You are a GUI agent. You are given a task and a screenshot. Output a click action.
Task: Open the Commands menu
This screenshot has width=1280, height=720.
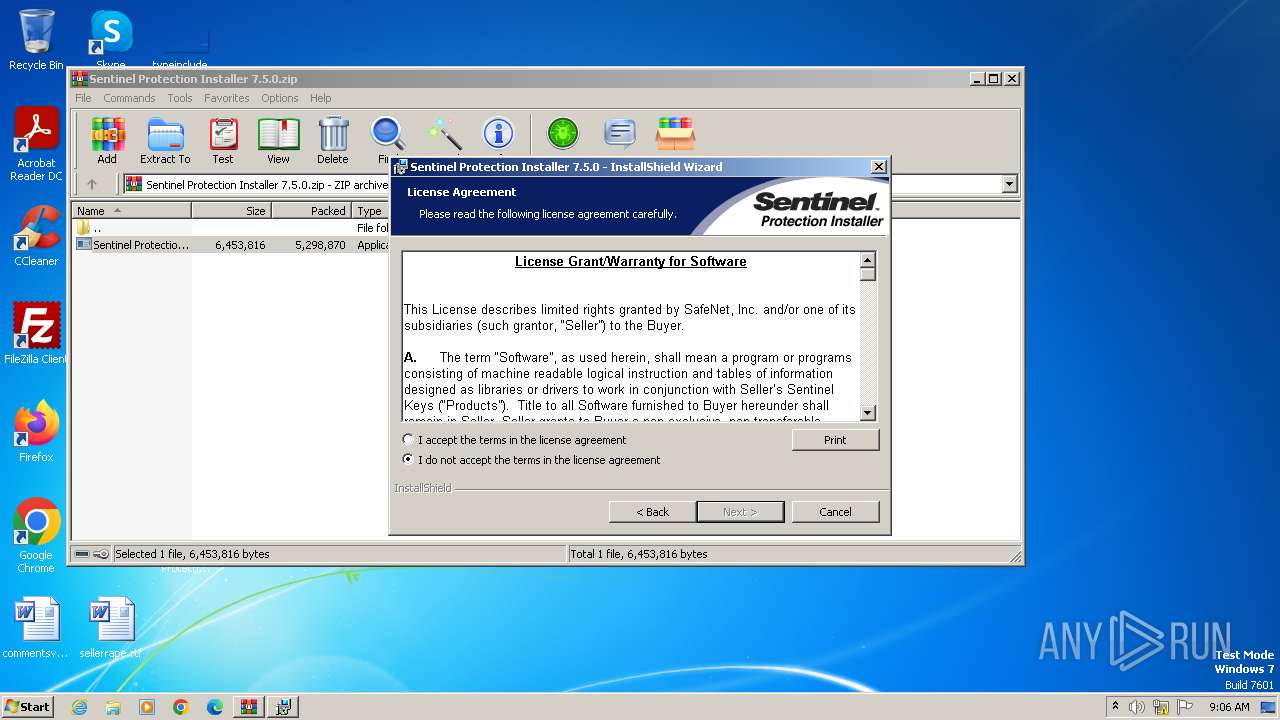[129, 98]
